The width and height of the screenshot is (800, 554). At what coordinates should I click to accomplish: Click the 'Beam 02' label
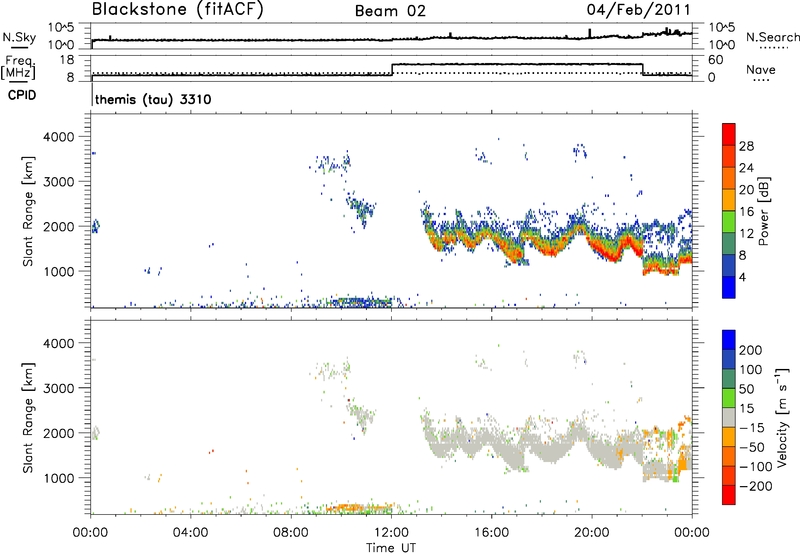(x=390, y=11)
